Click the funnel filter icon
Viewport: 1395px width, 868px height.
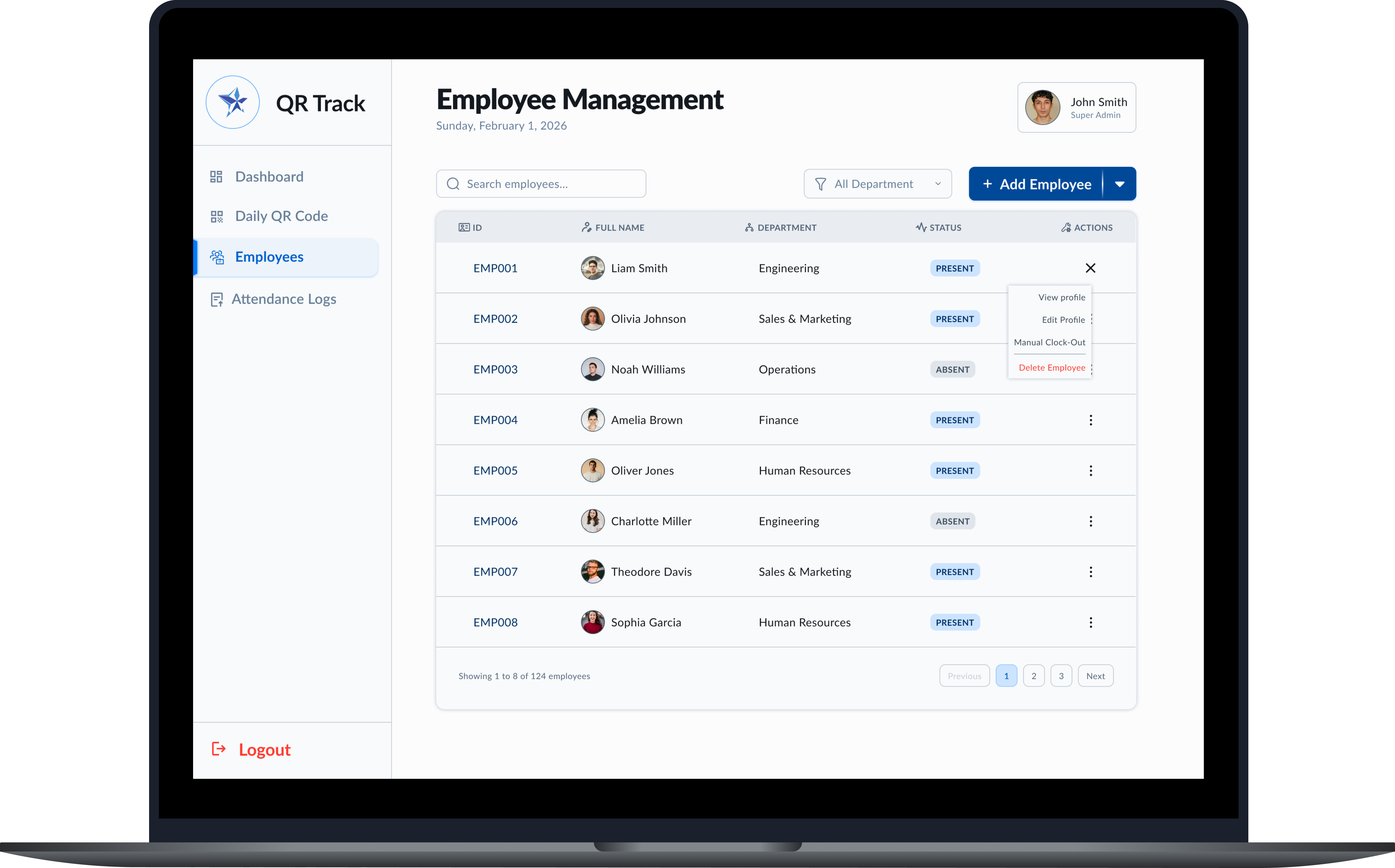pyautogui.click(x=821, y=184)
